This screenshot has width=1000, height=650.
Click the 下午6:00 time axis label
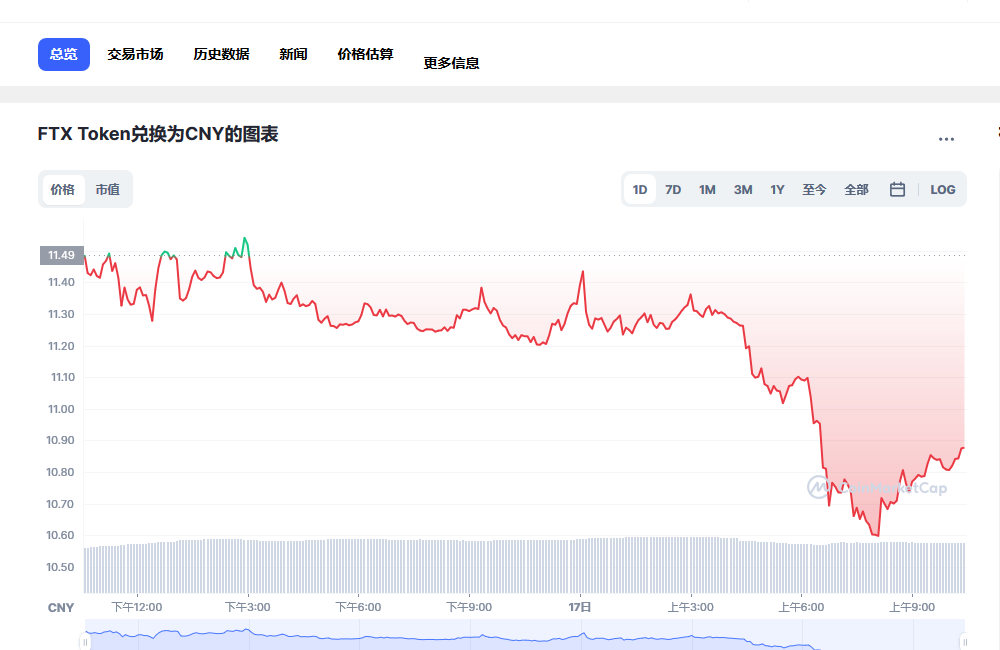358,607
